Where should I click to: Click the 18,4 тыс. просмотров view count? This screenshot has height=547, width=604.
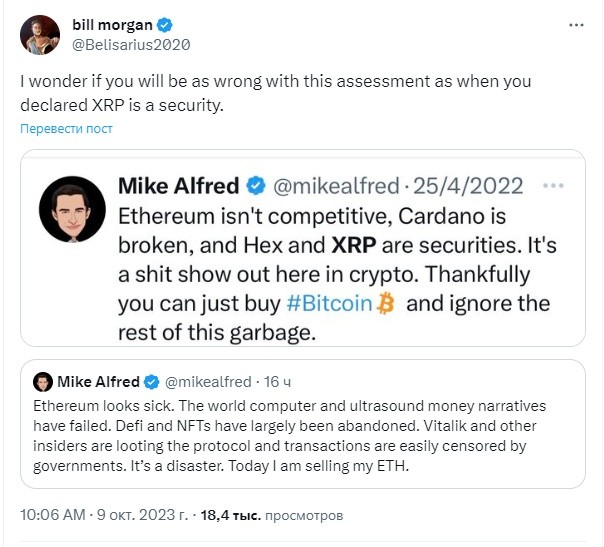tap(272, 515)
